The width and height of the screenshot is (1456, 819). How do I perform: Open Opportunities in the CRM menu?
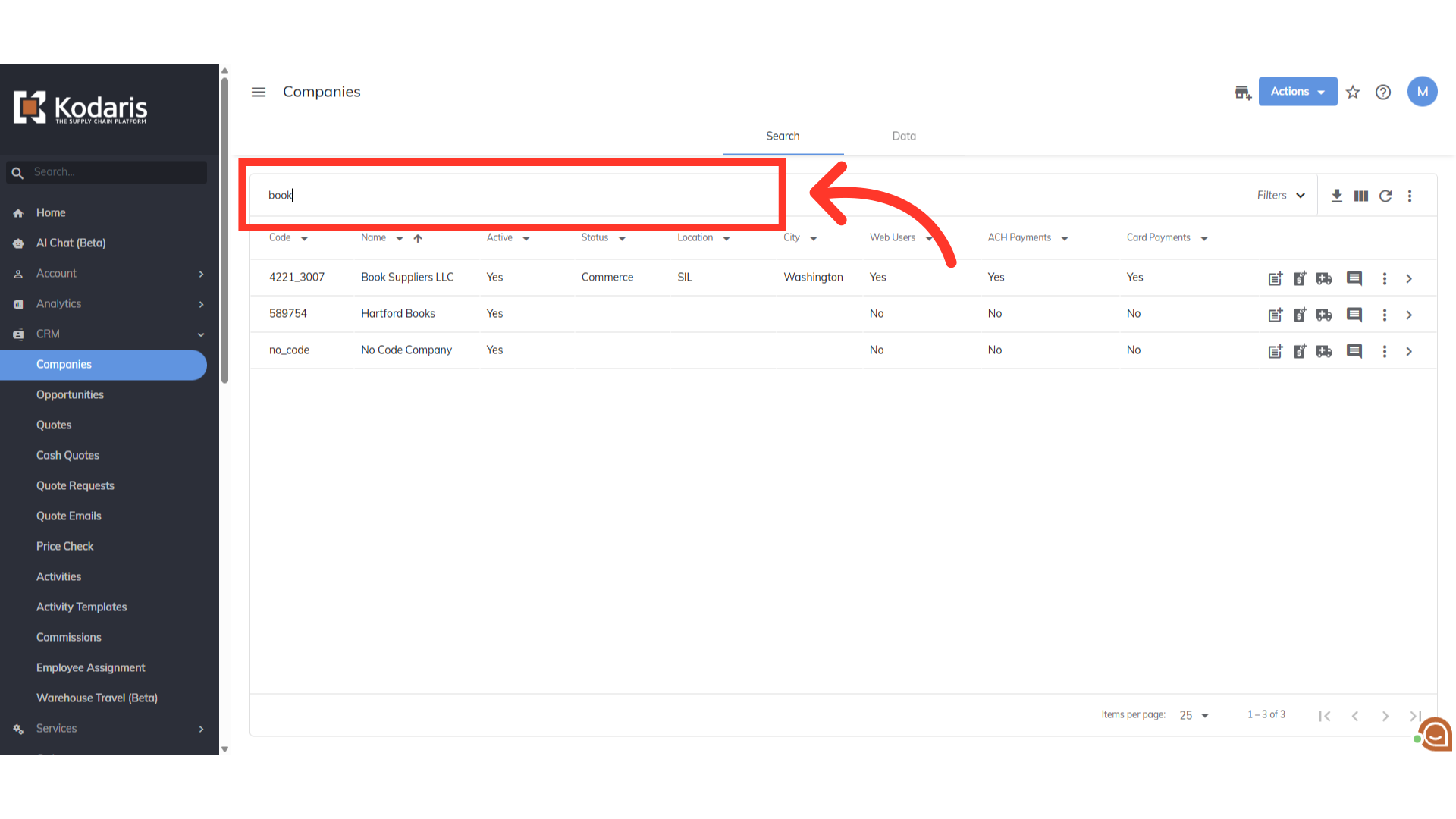70,394
